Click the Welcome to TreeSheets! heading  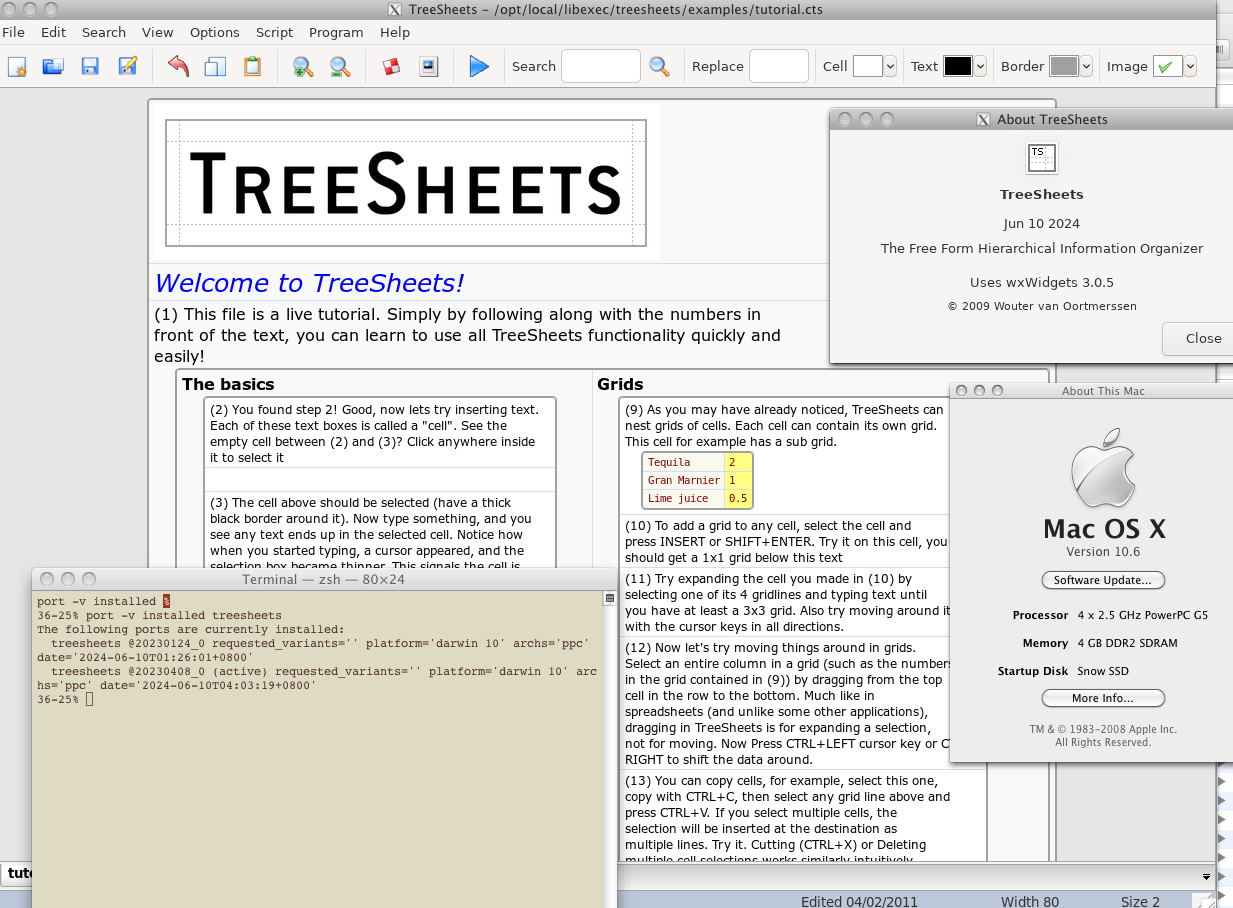point(309,283)
